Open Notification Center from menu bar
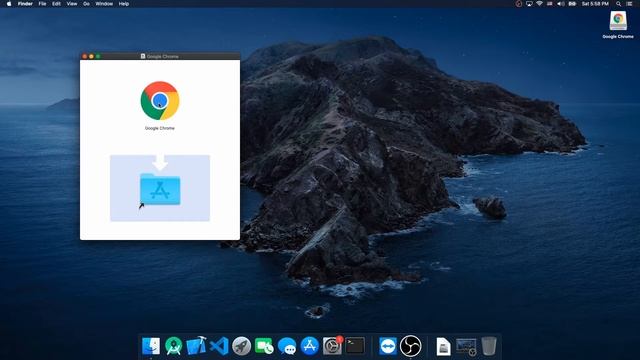640x360 pixels. [629, 4]
